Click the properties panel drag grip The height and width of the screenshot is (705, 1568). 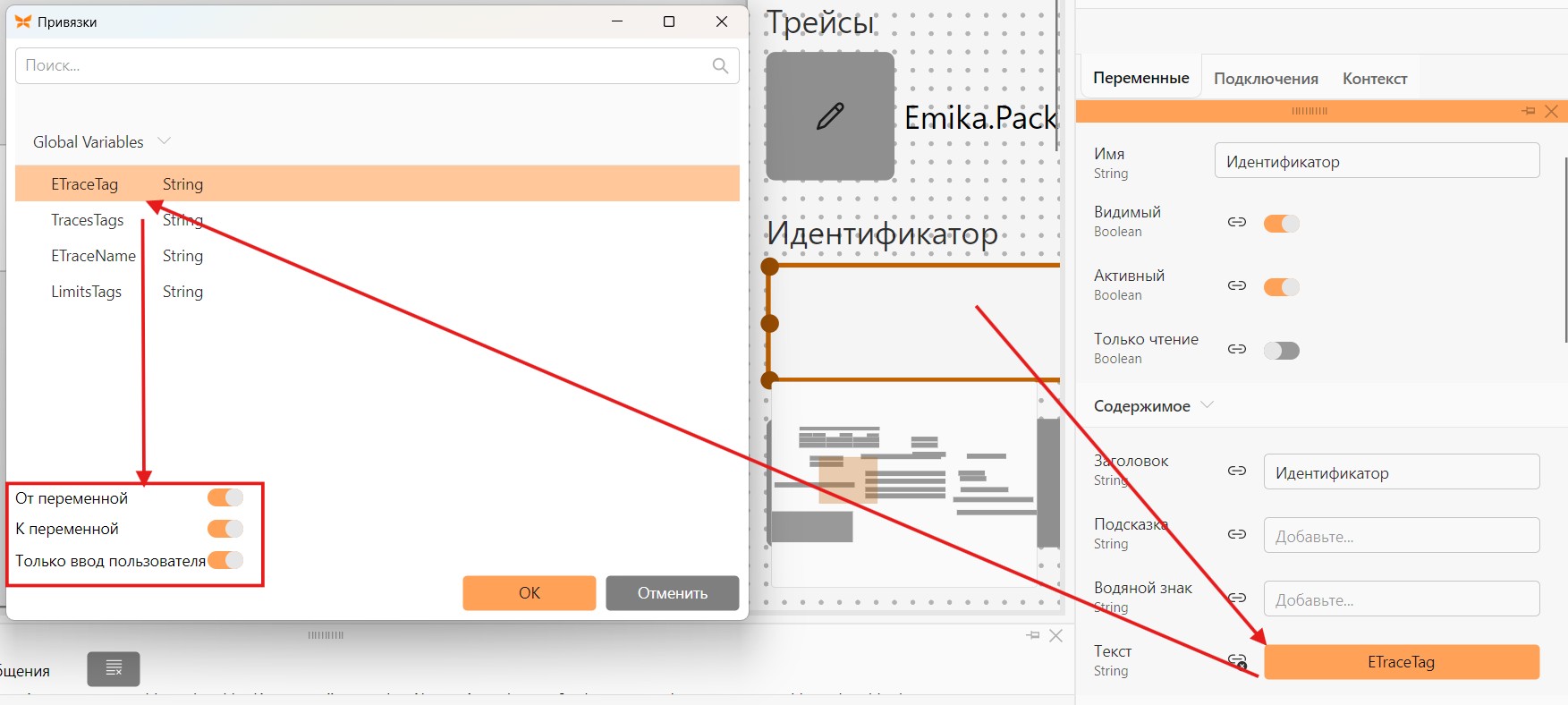1309,111
